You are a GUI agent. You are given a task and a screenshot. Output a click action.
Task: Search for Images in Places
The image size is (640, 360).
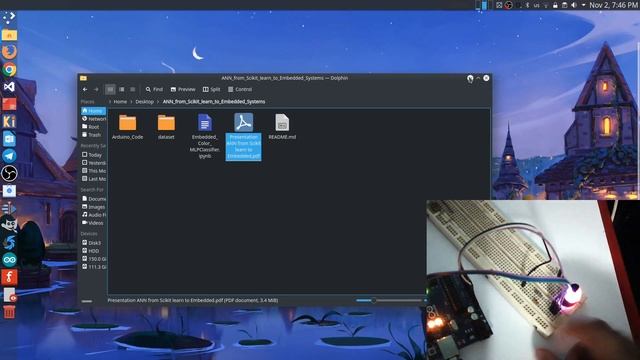pos(93,207)
